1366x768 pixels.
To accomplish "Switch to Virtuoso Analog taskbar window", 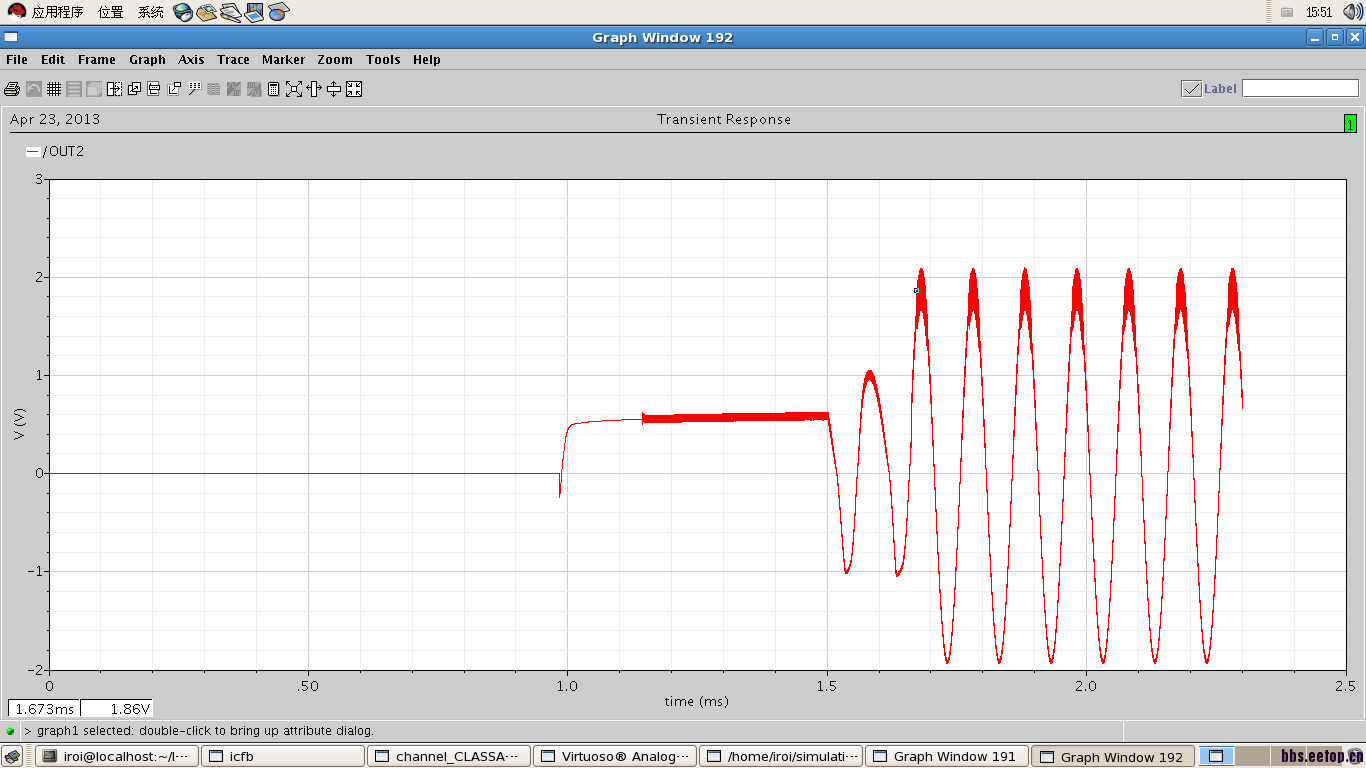I will (x=615, y=757).
